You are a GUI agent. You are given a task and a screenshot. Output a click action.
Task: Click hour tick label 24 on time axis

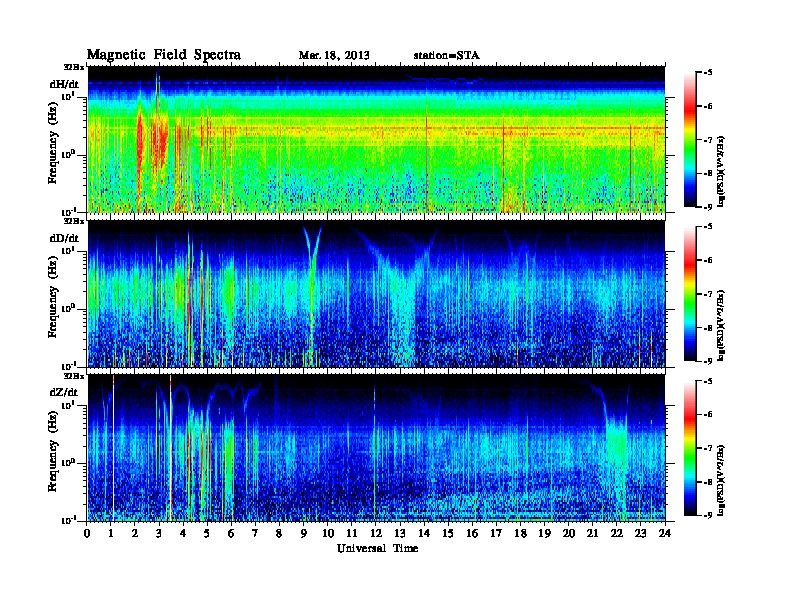coord(665,534)
